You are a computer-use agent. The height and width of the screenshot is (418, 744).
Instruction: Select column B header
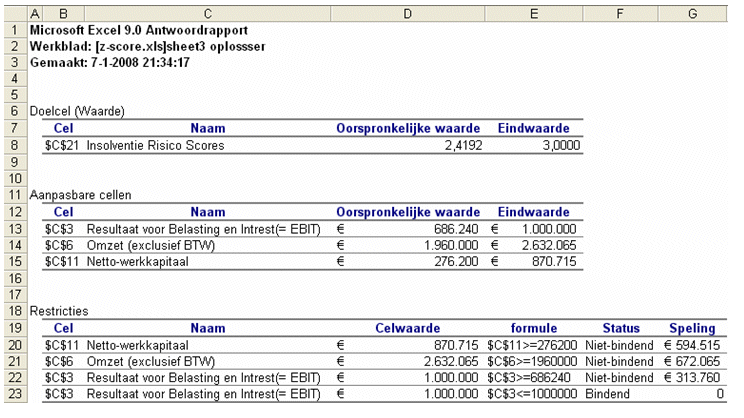click(x=63, y=14)
